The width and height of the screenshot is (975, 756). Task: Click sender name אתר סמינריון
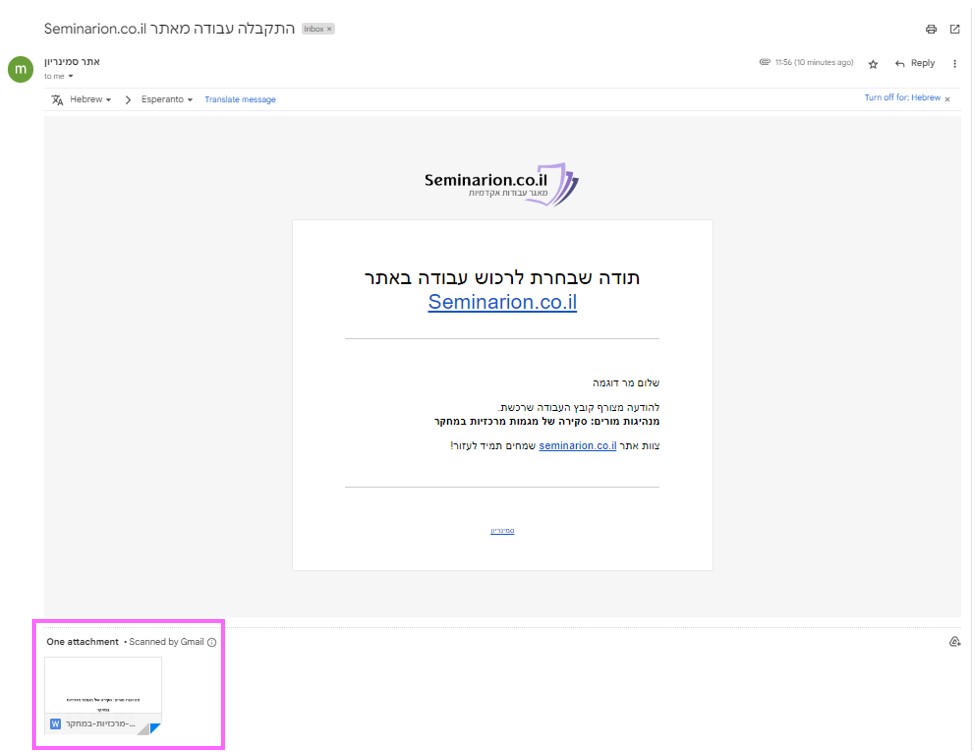[72, 62]
